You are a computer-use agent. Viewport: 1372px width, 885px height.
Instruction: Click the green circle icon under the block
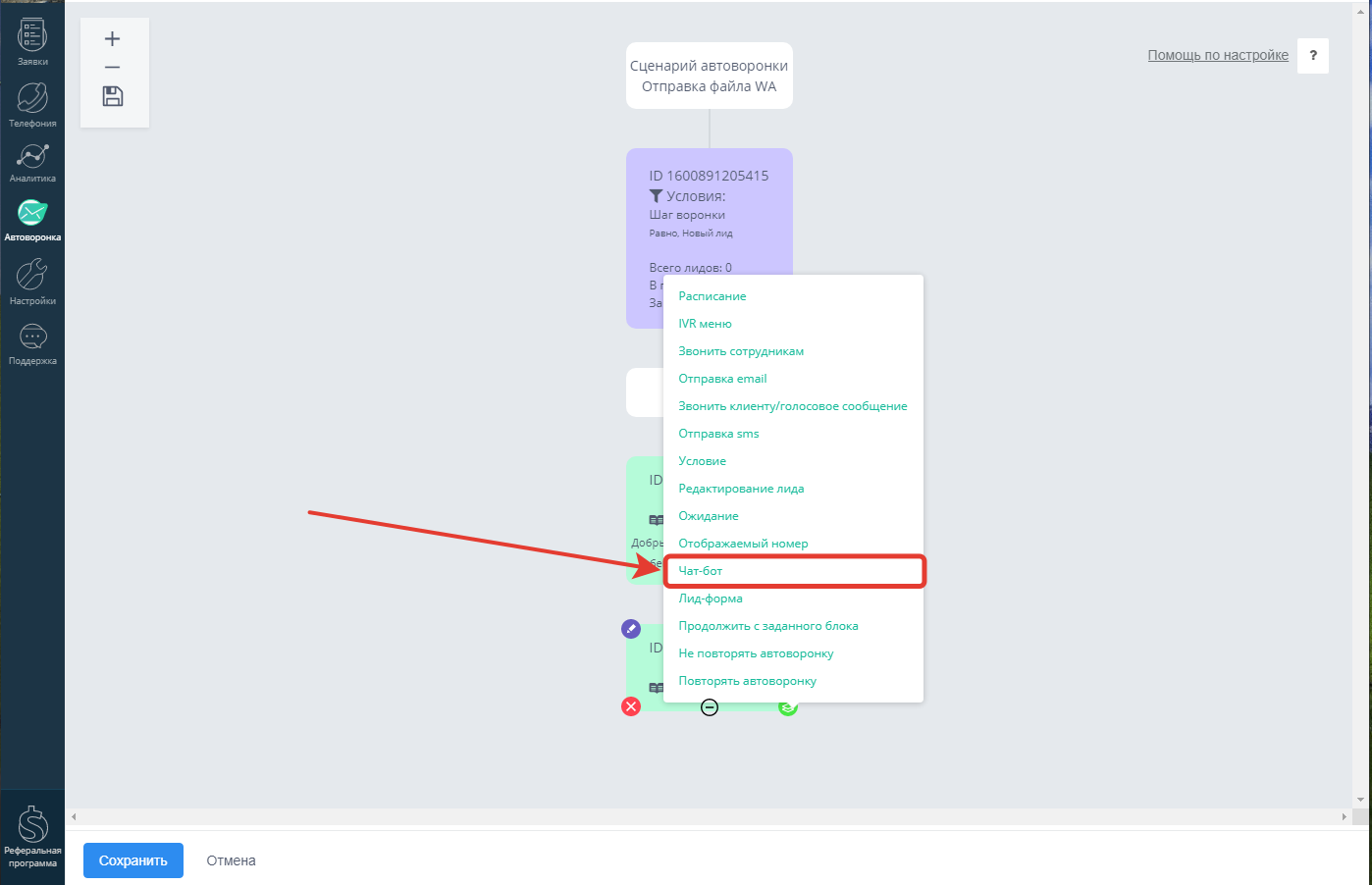(x=788, y=707)
